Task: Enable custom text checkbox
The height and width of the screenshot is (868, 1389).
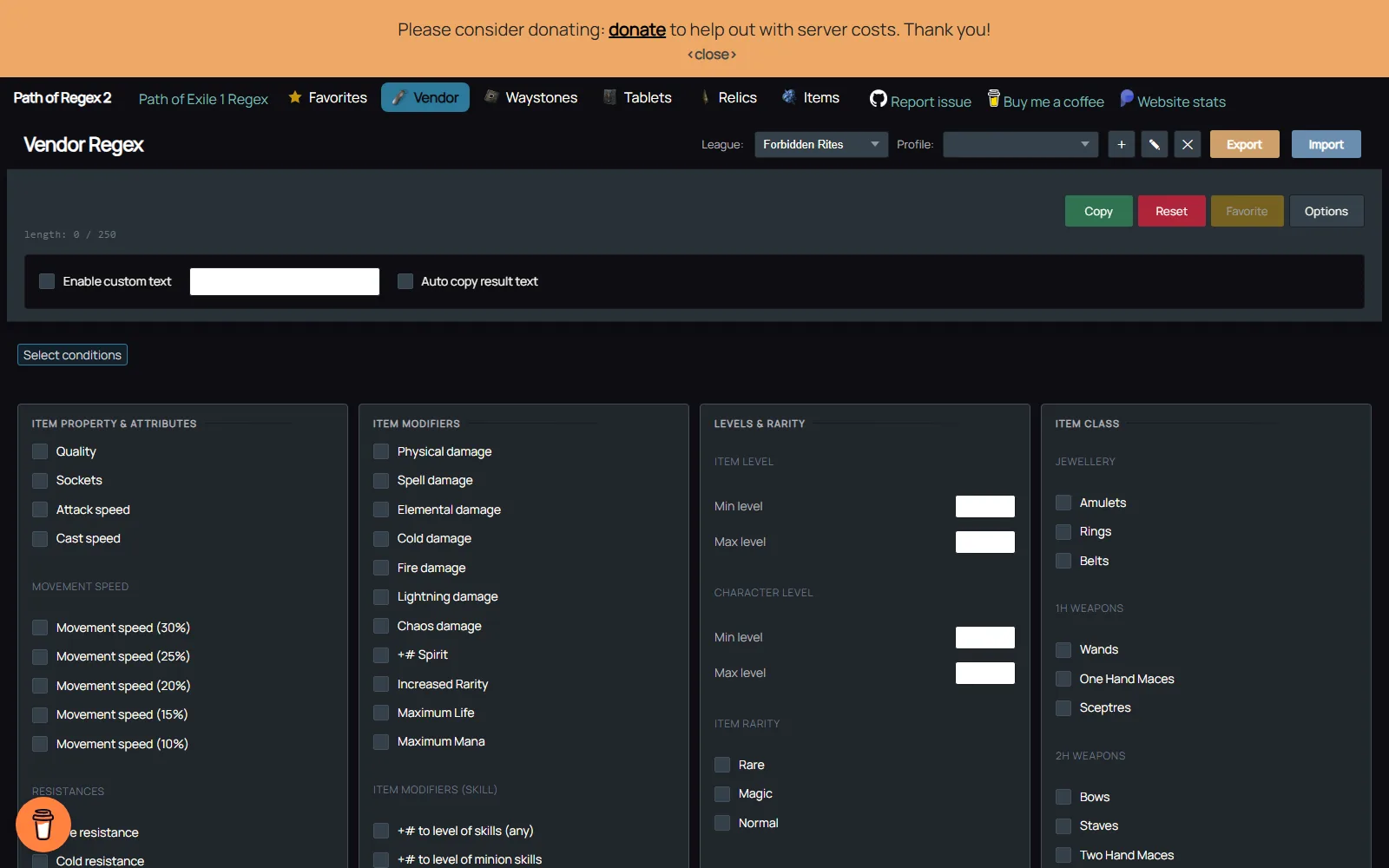Action: (x=47, y=281)
